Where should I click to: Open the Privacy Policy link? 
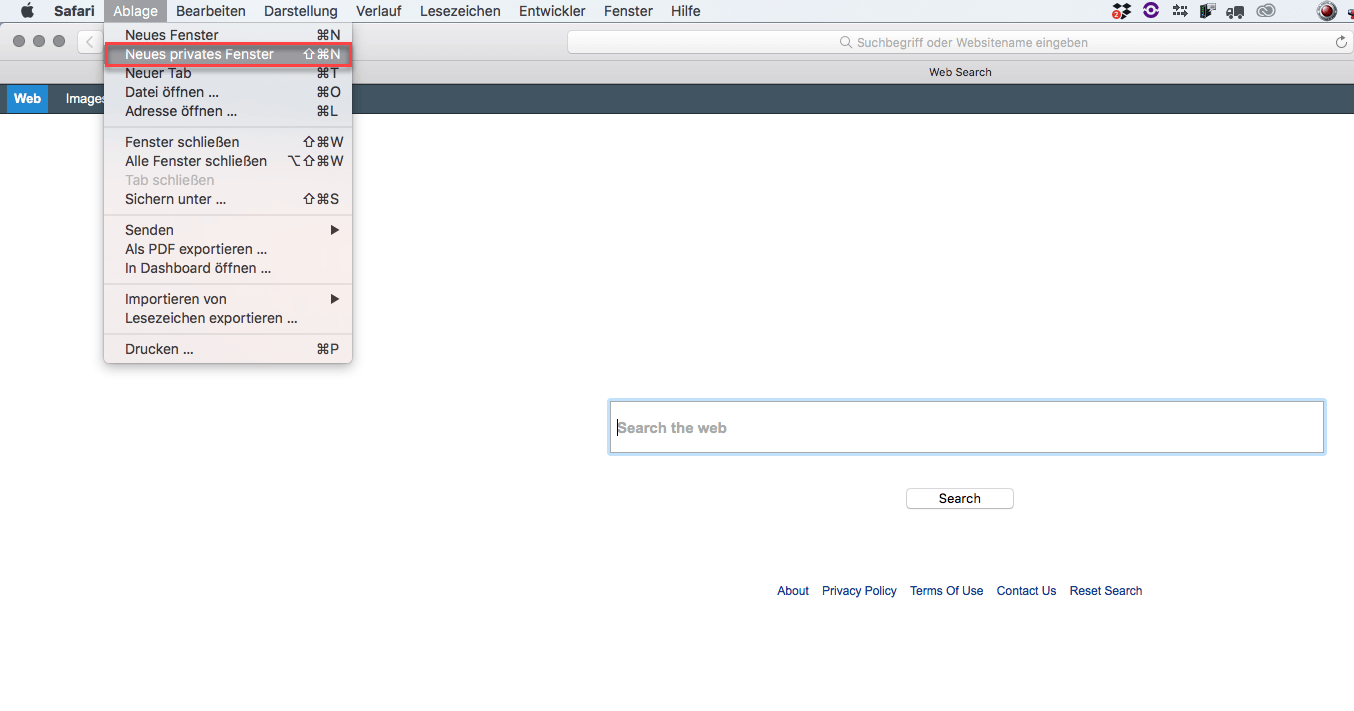(x=859, y=591)
